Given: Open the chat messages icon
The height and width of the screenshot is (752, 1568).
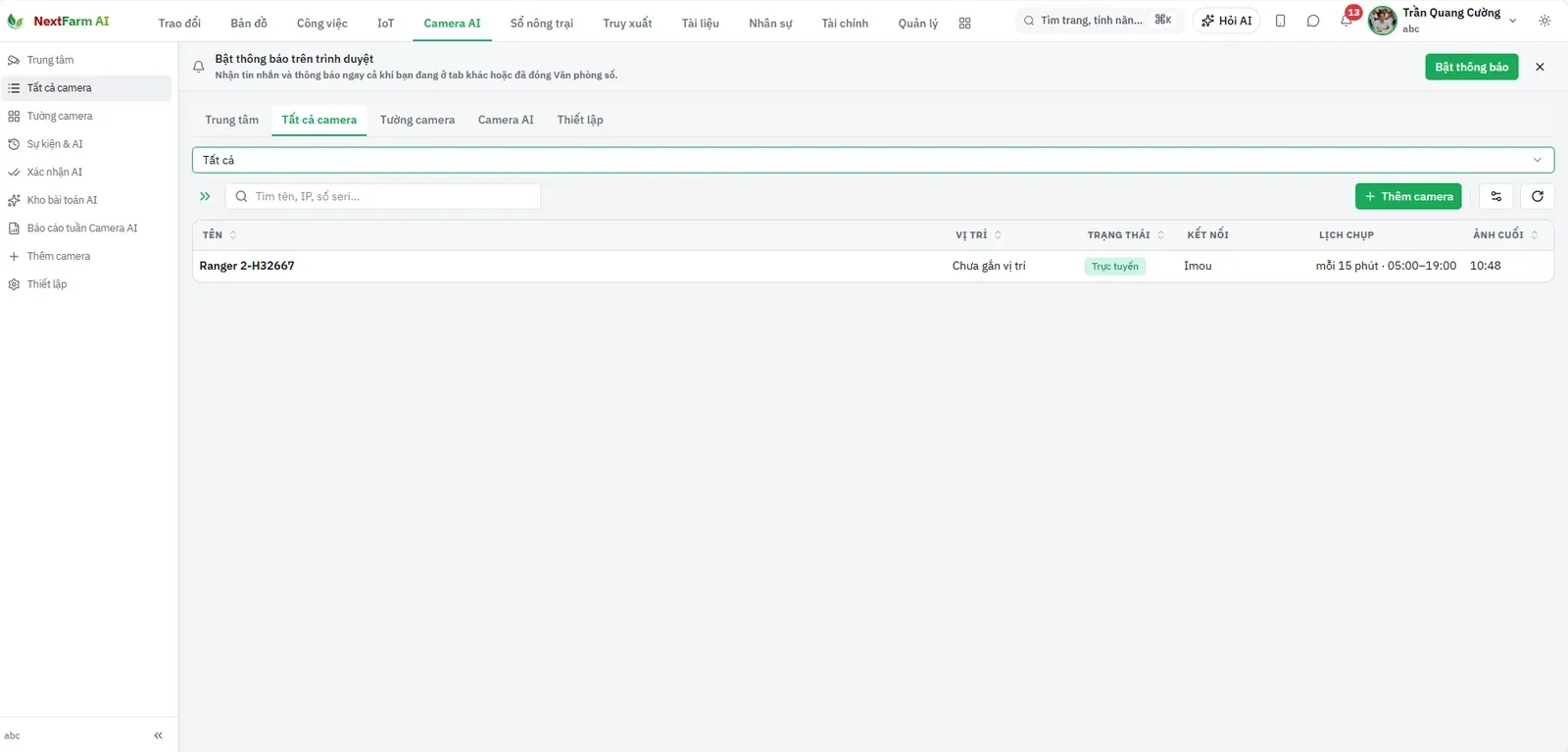Looking at the screenshot, I should pyautogui.click(x=1313, y=21).
